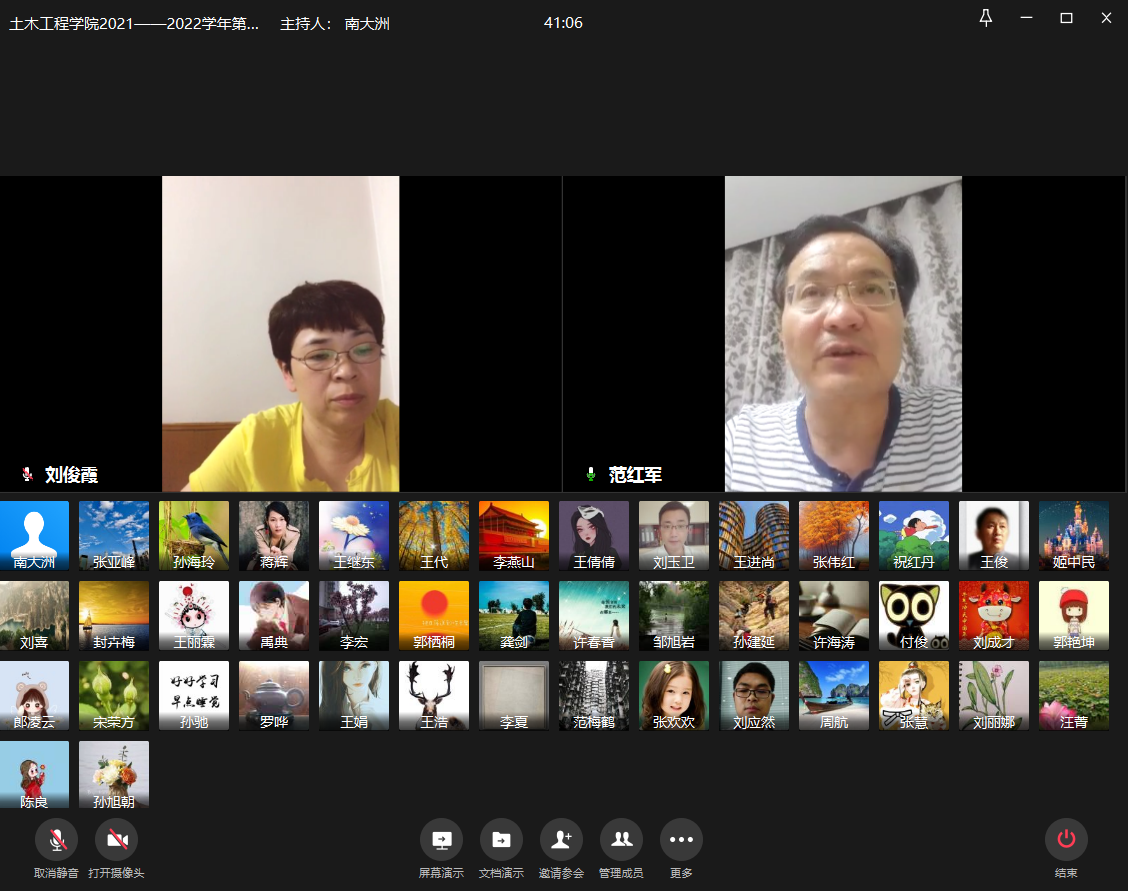Viewport: 1128px width, 891px height.
Task: Pin the meeting window on top
Action: click(x=986, y=18)
